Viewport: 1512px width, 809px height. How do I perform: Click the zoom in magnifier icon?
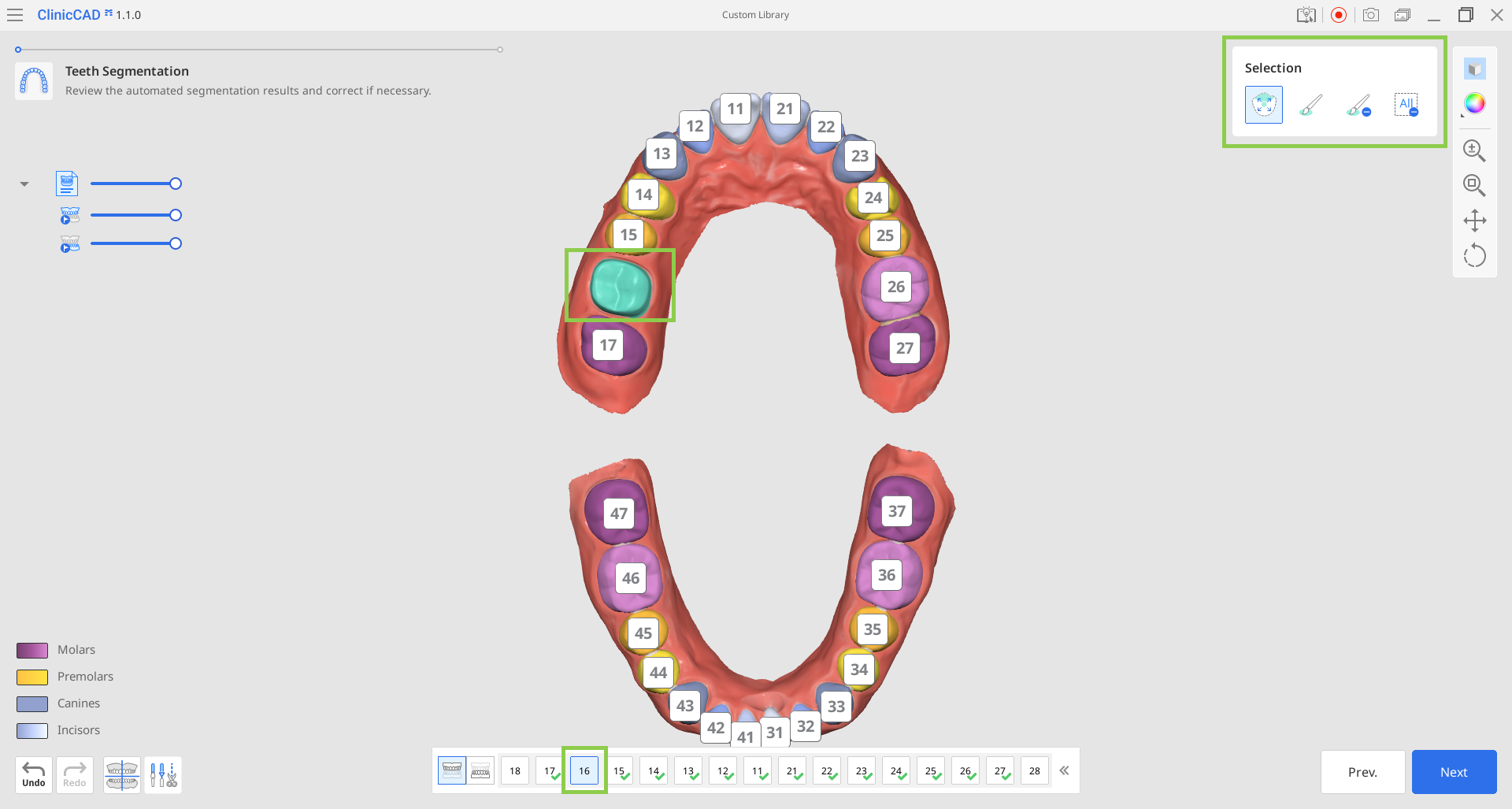1474,150
